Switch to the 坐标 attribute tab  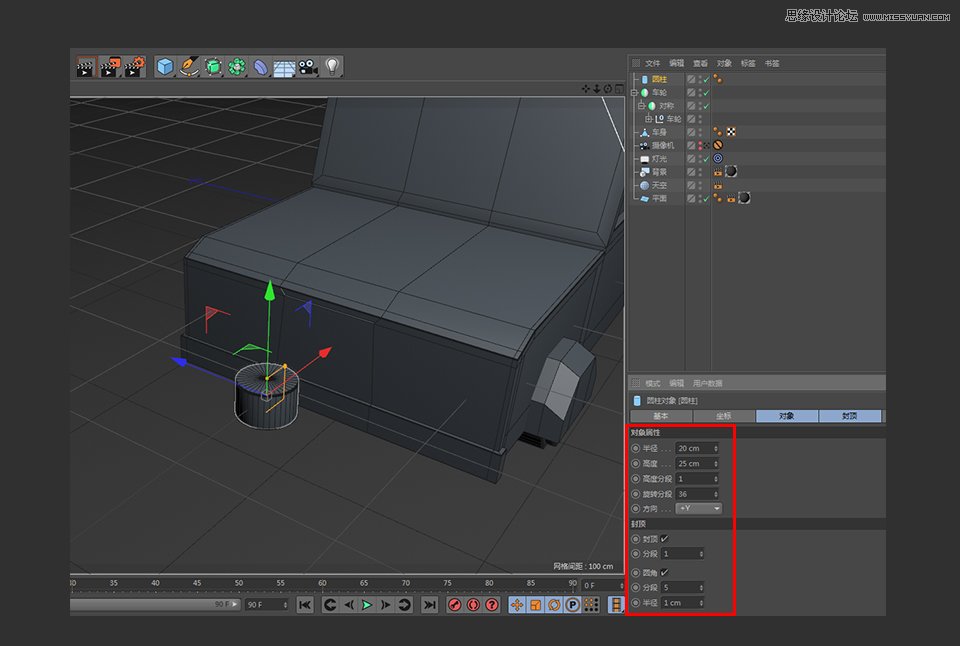[722, 416]
